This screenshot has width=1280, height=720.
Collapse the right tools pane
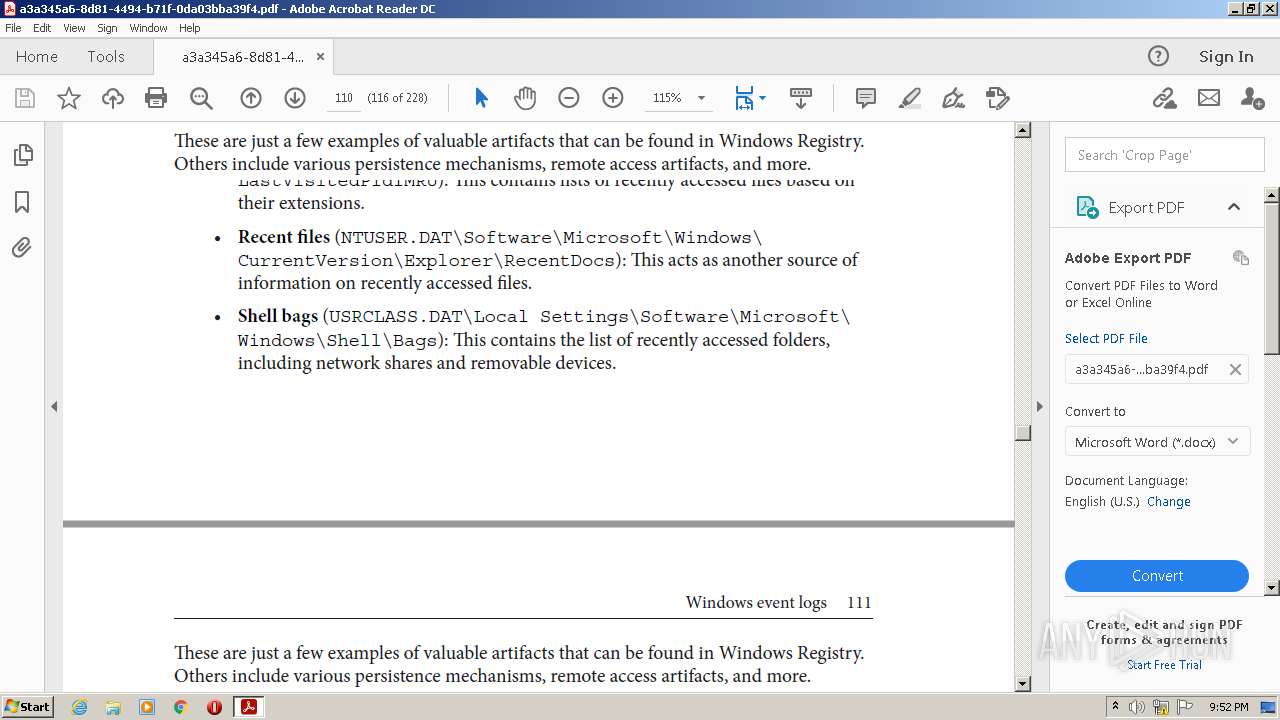pos(1039,407)
